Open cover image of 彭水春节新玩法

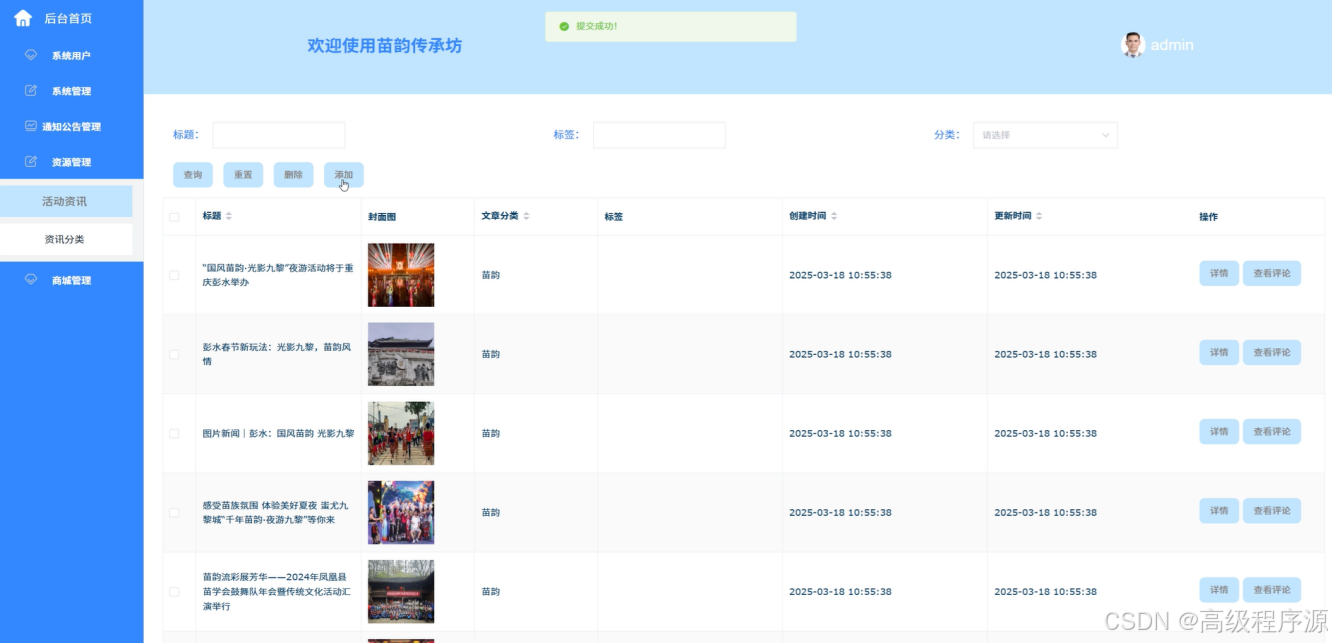pos(401,354)
